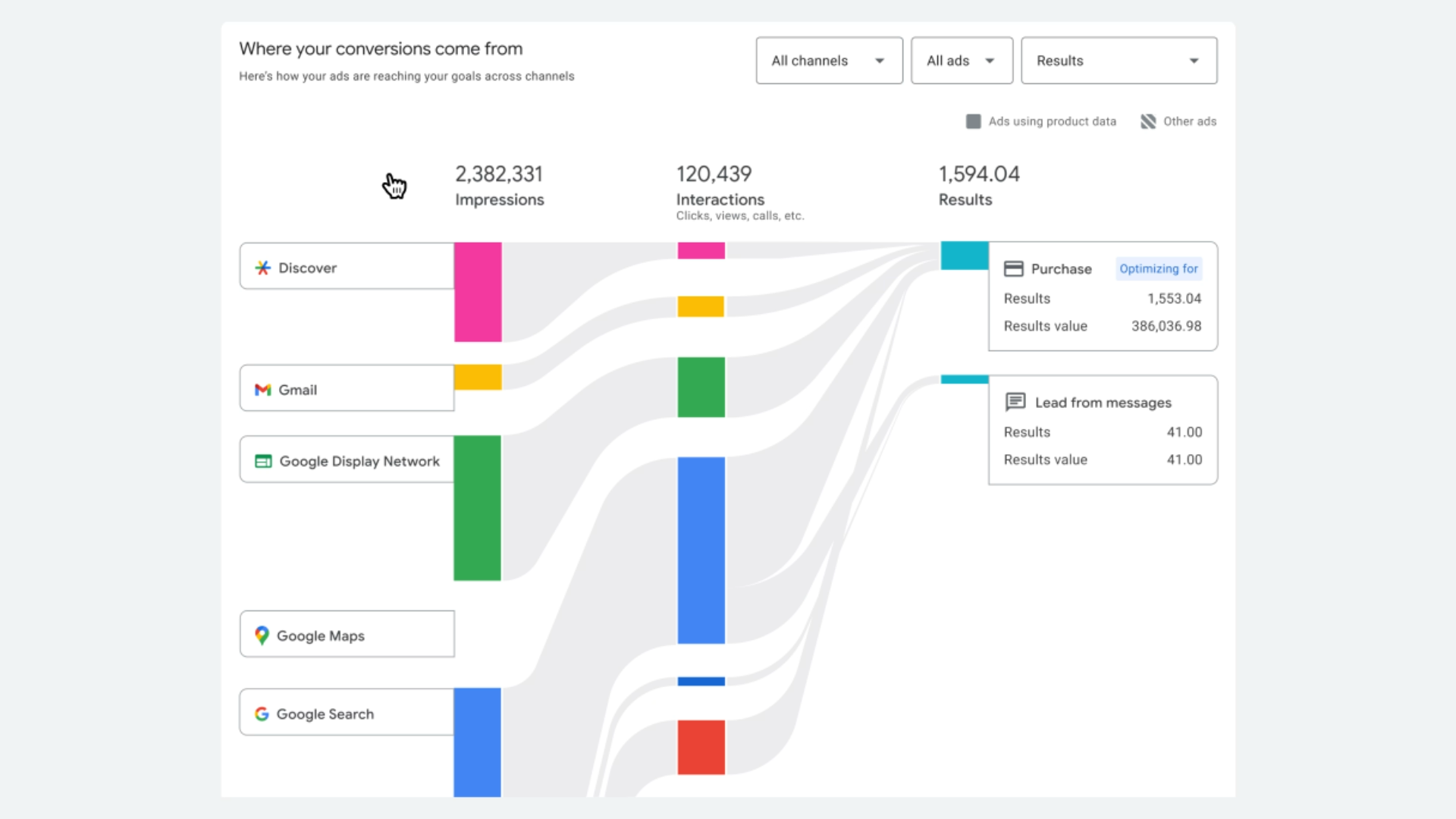Viewport: 1456px width, 819px height.
Task: Click the Google Maps pin icon
Action: pos(262,635)
